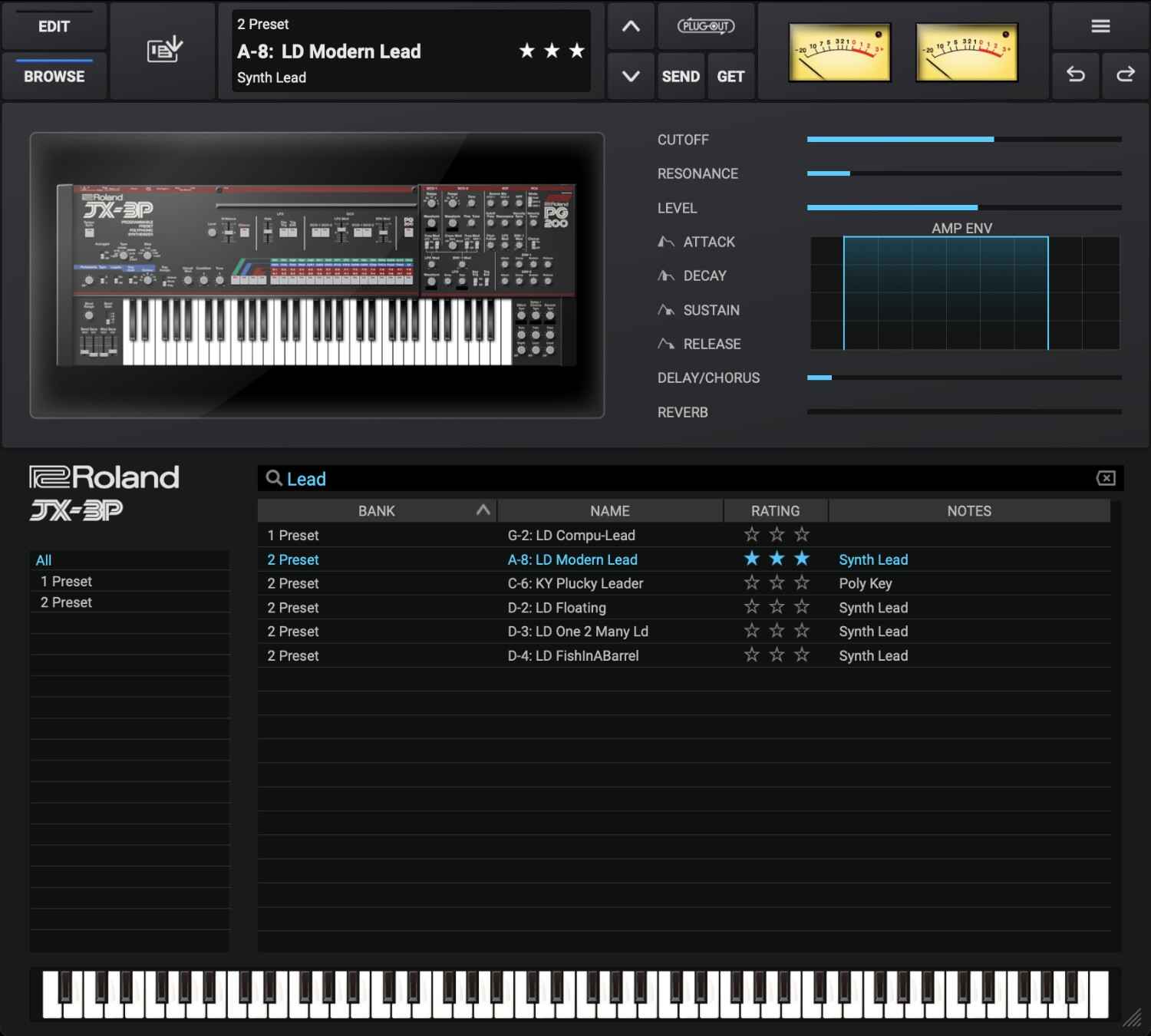Rate D-4: LD FishInABarrel three stars
The height and width of the screenshot is (1036, 1151).
pyautogui.click(x=802, y=655)
